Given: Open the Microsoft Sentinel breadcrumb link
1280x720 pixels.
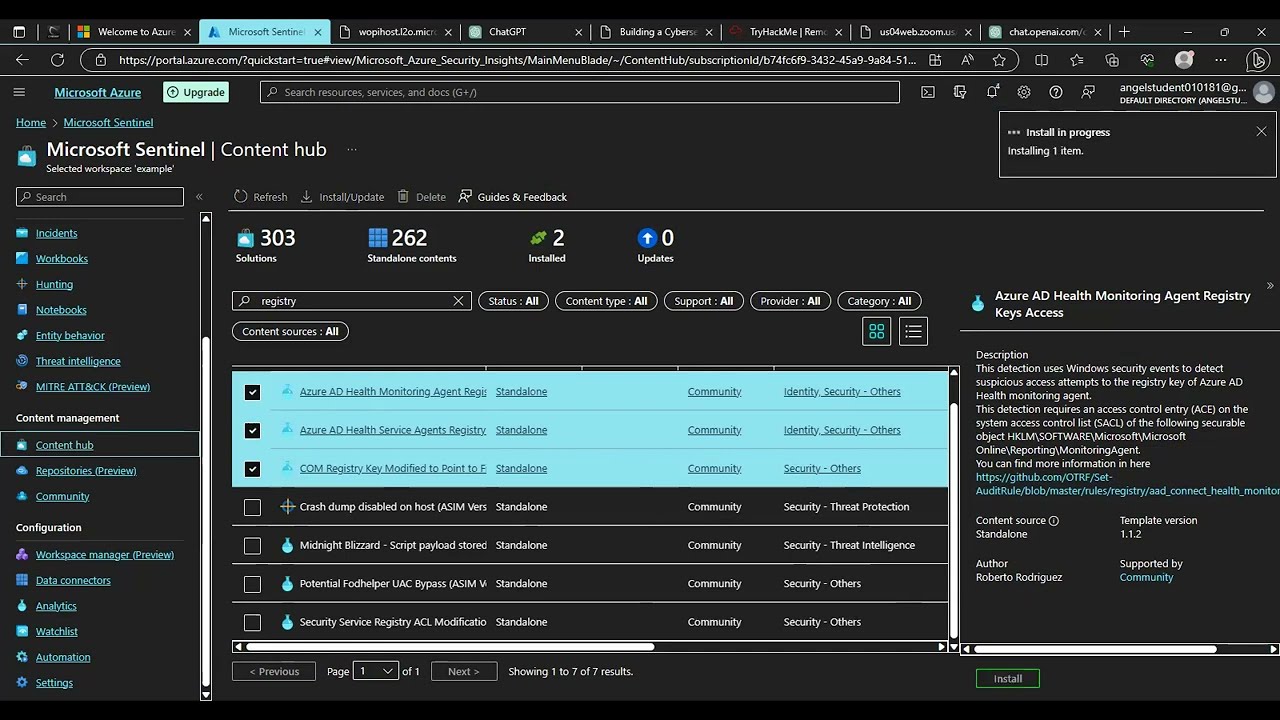Looking at the screenshot, I should click(x=108, y=123).
